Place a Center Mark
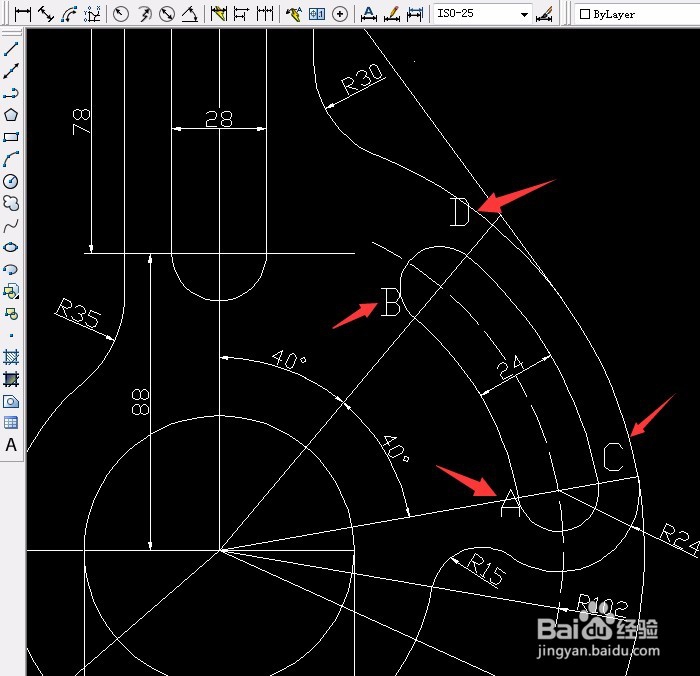Viewport: 700px width, 676px height. (340, 14)
